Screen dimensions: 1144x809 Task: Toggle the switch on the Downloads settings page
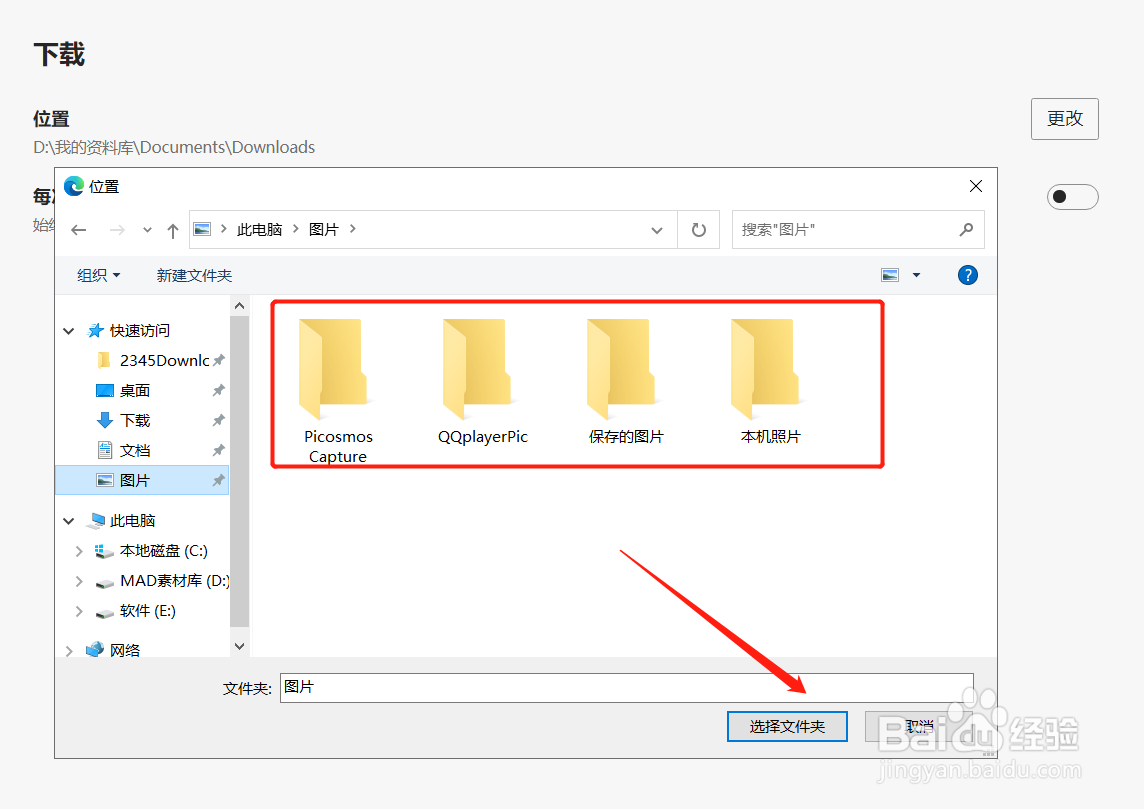(1072, 197)
